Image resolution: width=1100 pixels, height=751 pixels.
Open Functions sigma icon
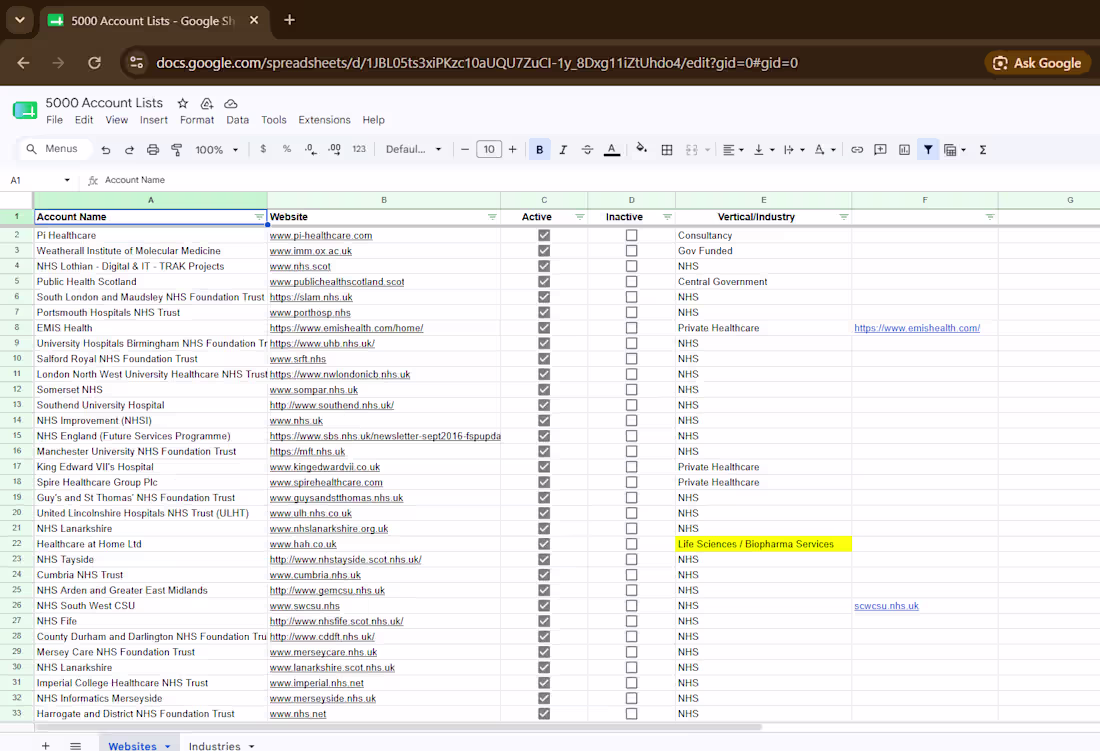[983, 149]
